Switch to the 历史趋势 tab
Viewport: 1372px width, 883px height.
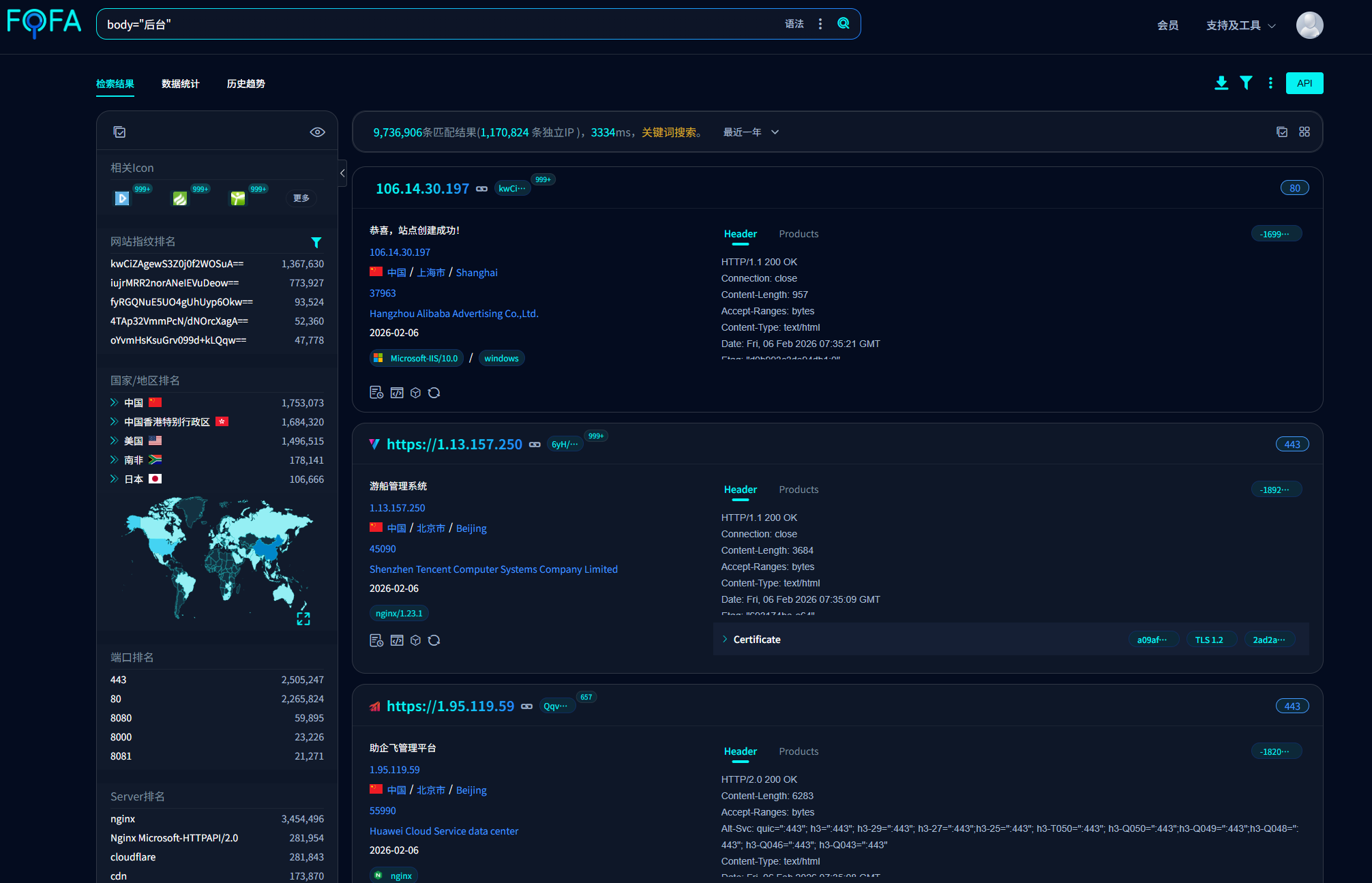coord(246,84)
